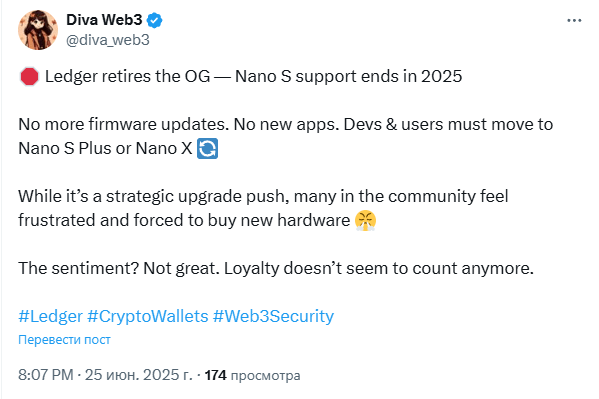Open the #Web3Security hashtag
The height and width of the screenshot is (399, 599).
point(274,316)
